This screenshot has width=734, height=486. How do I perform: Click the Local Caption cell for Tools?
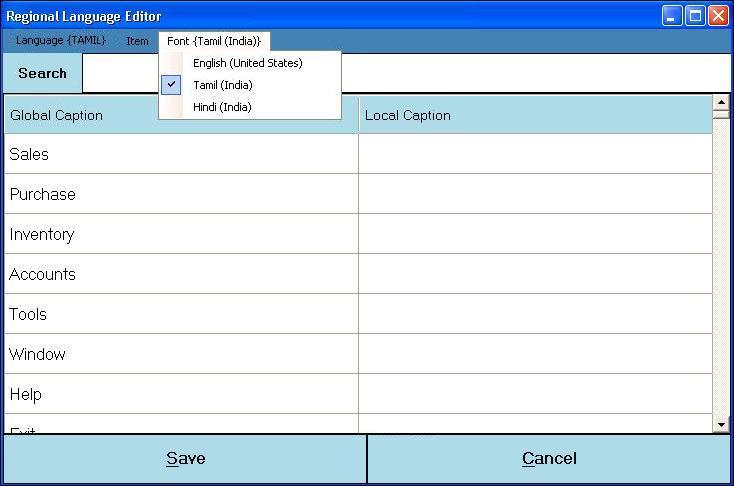click(x=535, y=314)
